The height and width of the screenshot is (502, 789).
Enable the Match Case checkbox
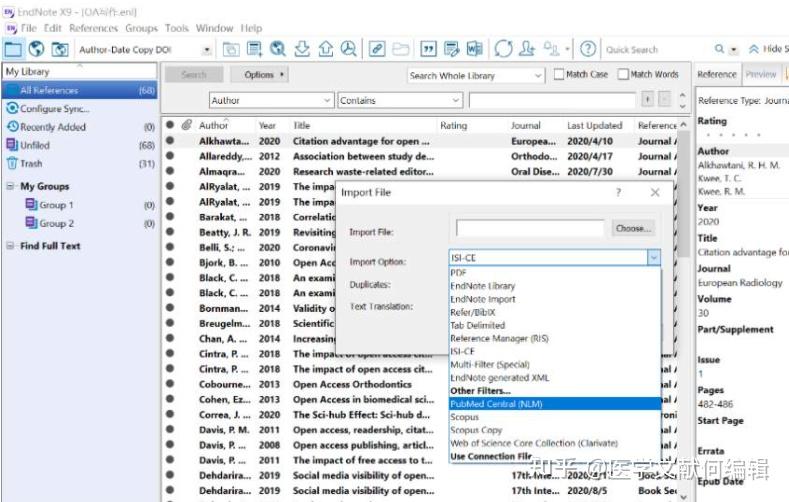click(x=559, y=74)
